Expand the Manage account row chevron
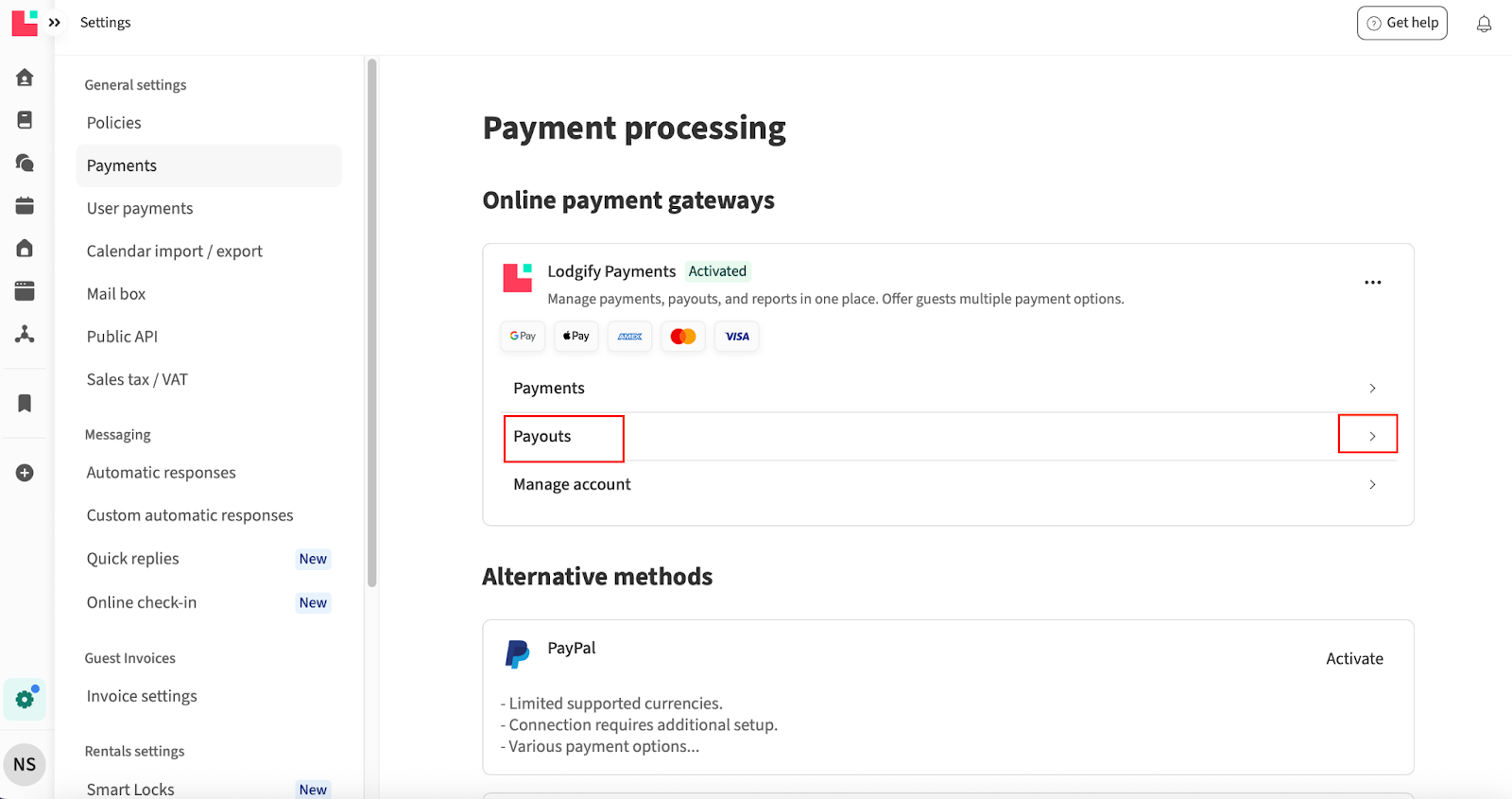 pos(1372,484)
